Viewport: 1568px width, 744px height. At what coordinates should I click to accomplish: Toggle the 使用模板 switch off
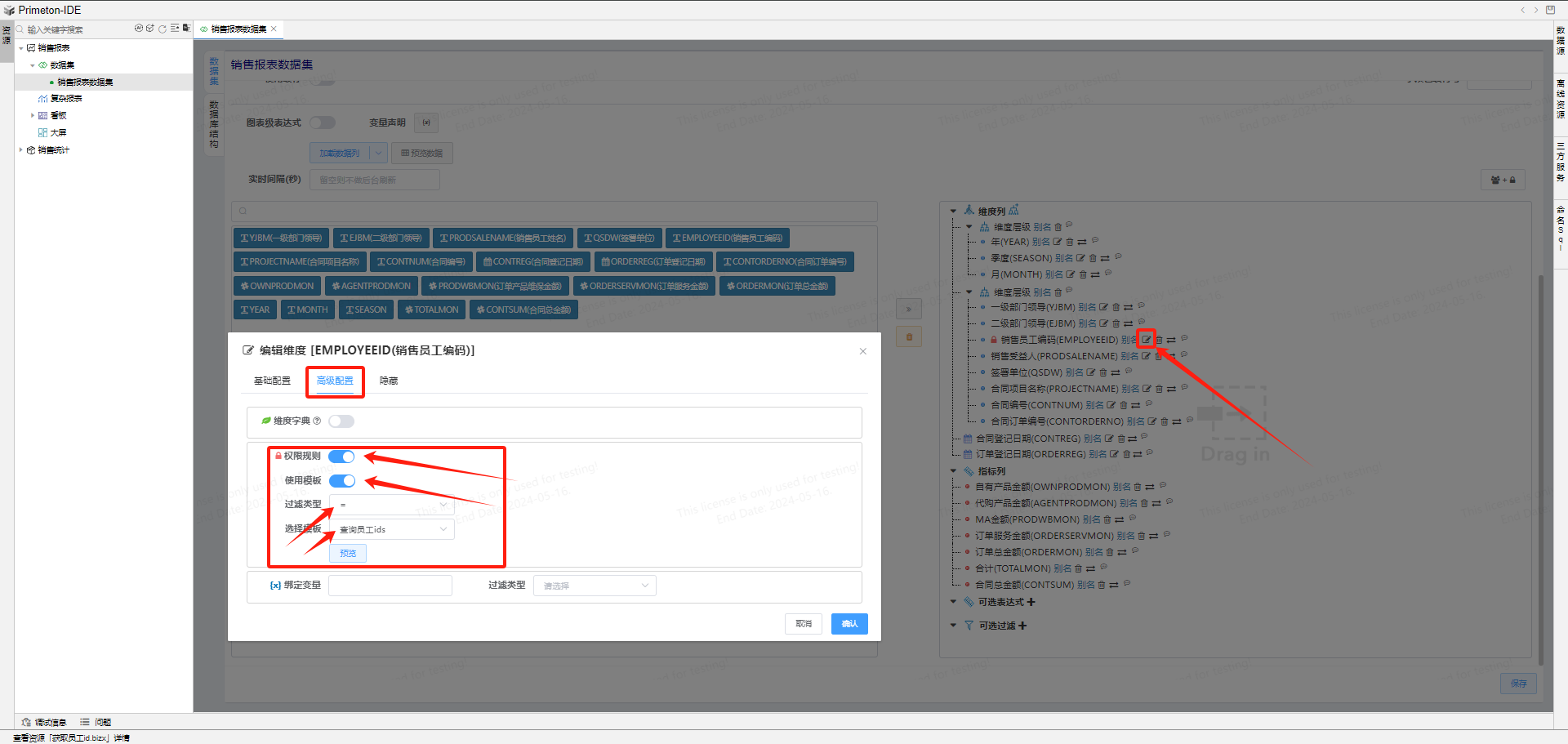[342, 481]
